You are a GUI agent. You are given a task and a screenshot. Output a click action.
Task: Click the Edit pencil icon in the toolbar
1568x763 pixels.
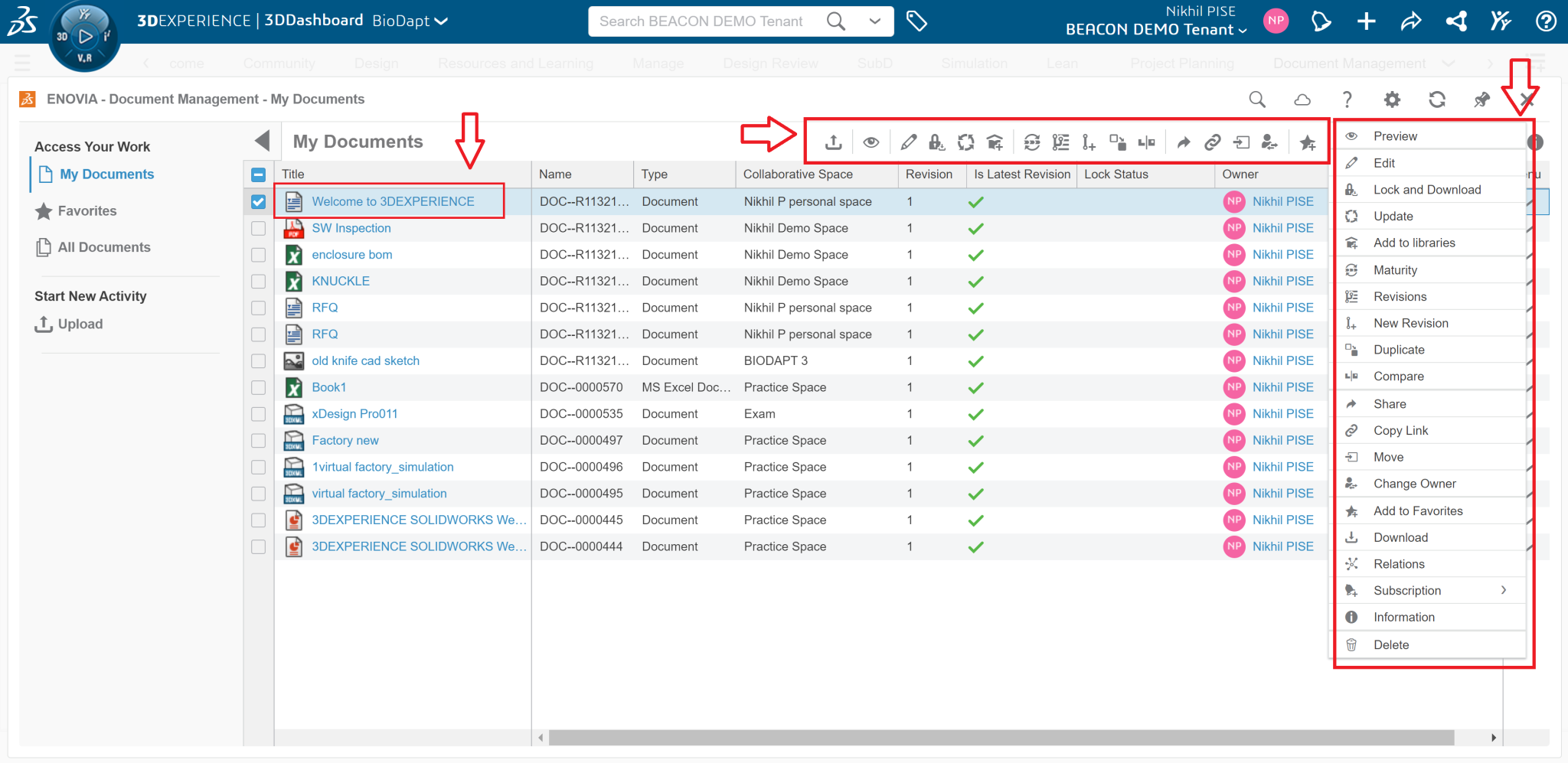(908, 142)
